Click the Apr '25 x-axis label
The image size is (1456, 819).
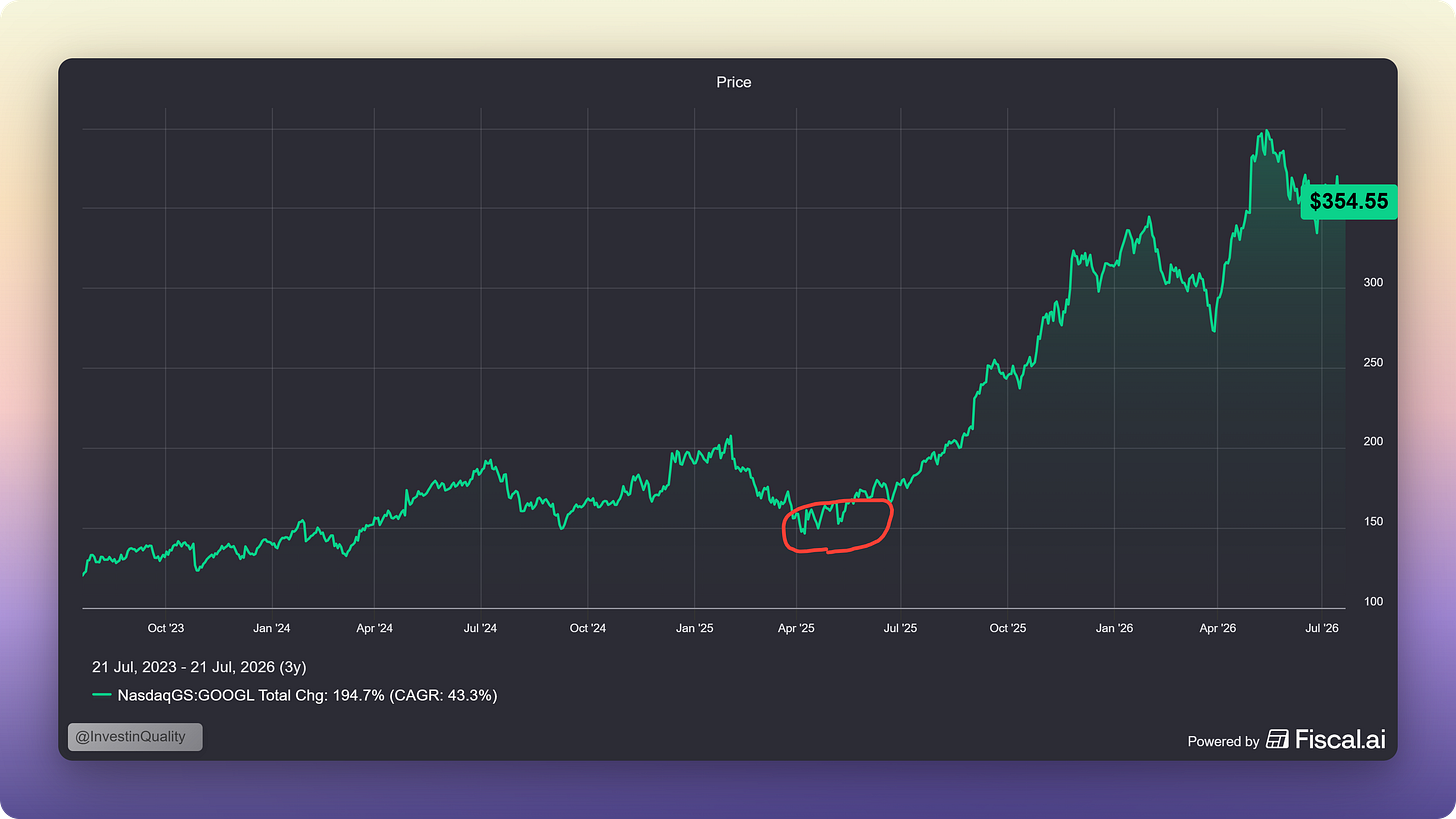coord(796,628)
